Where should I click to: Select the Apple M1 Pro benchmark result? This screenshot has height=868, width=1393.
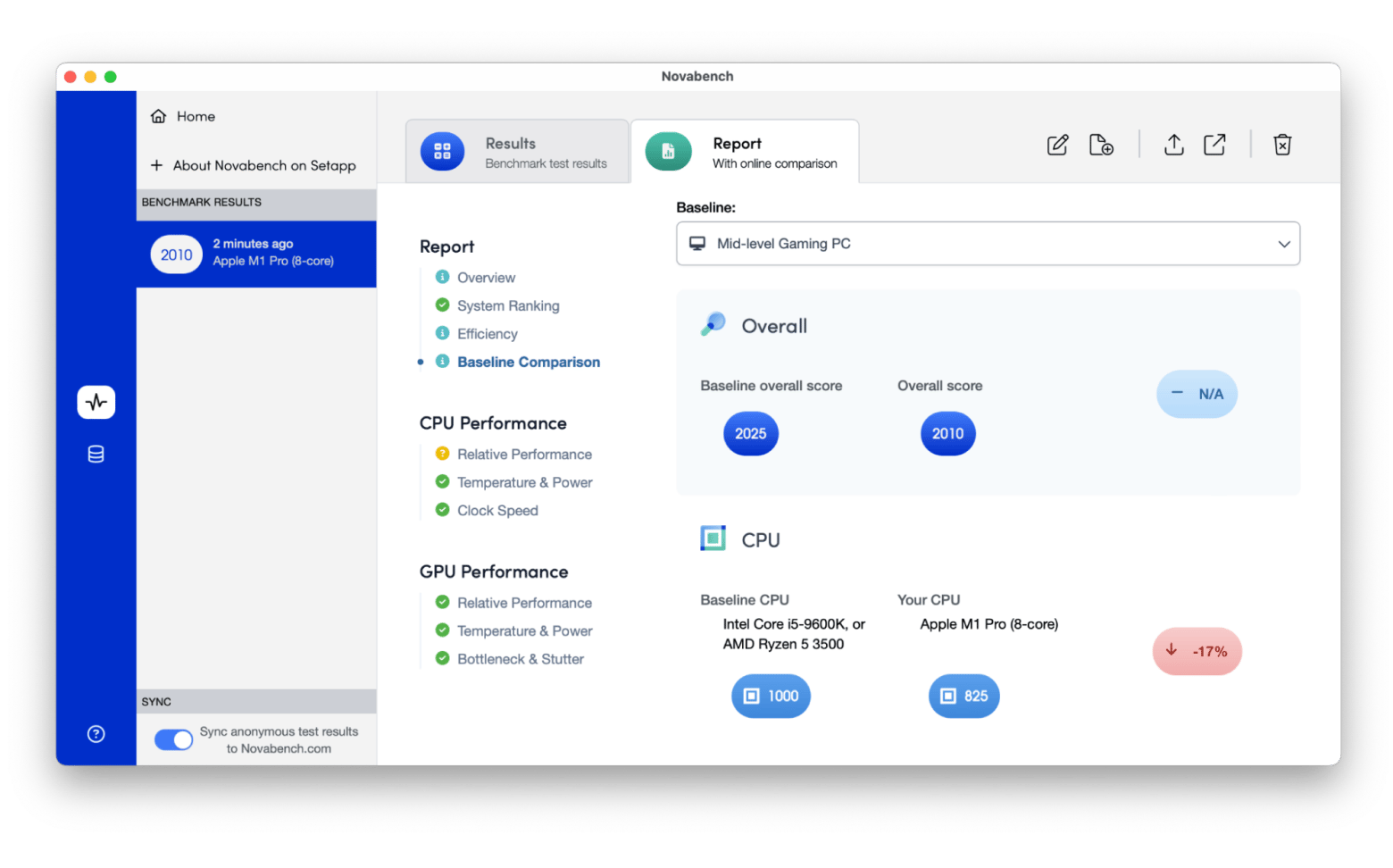(x=256, y=255)
